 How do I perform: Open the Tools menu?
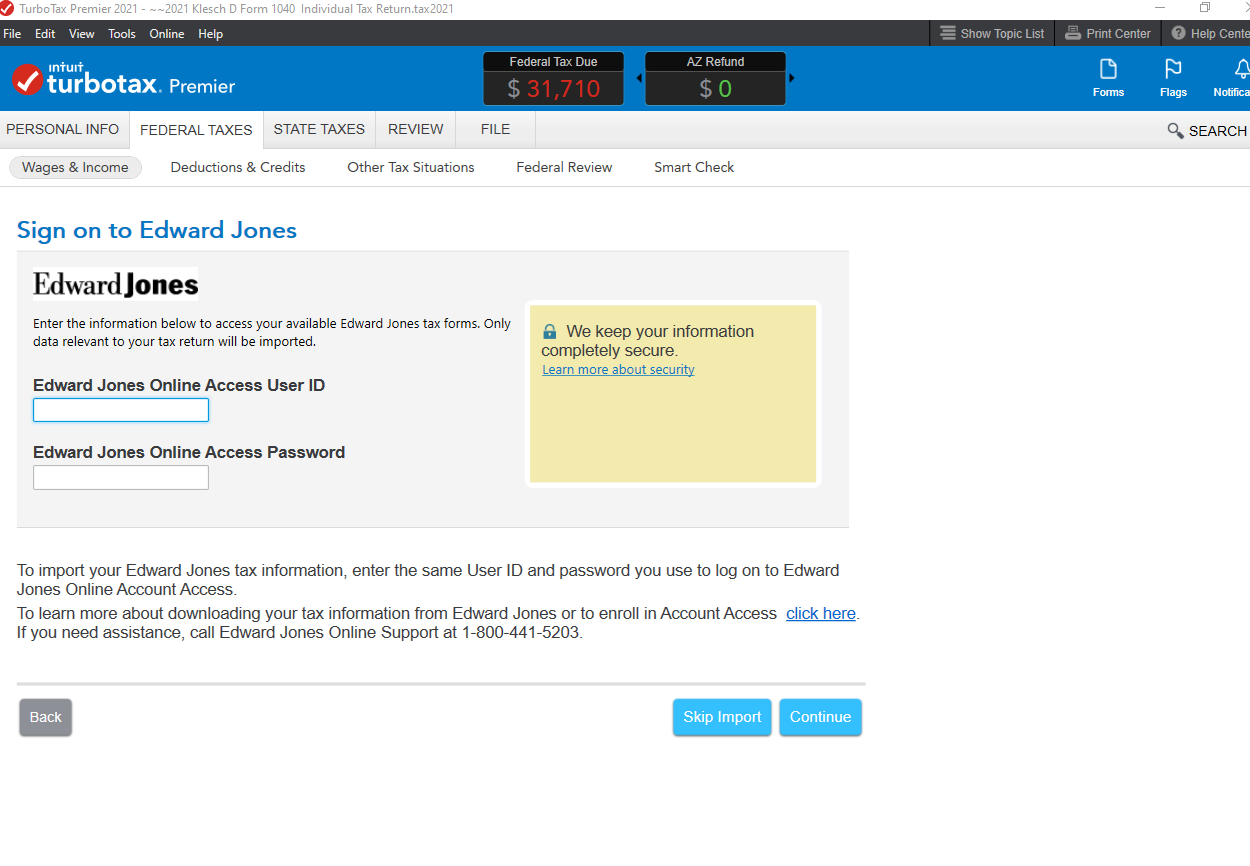tap(122, 33)
